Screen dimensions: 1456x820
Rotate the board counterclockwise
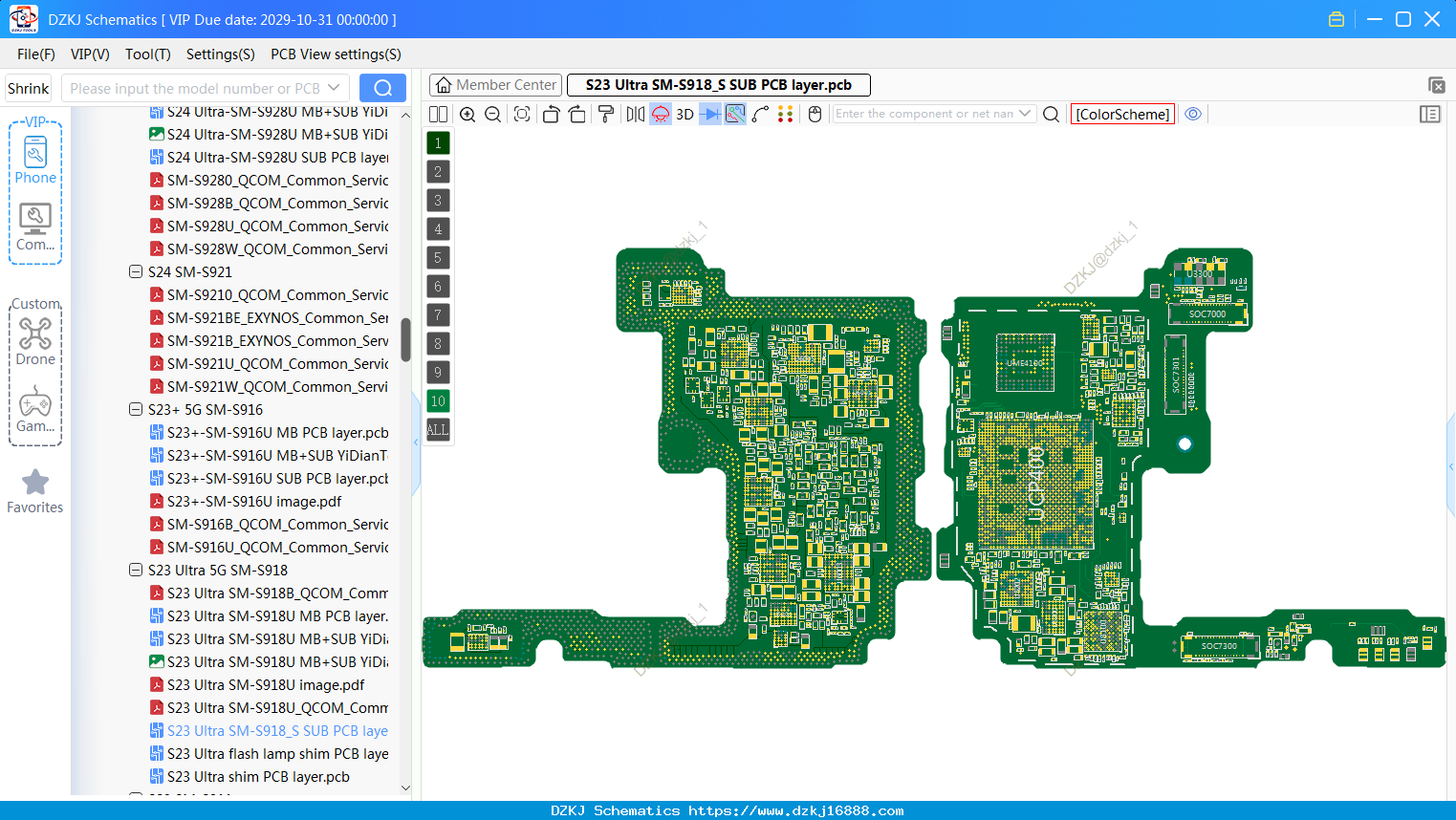pos(551,114)
